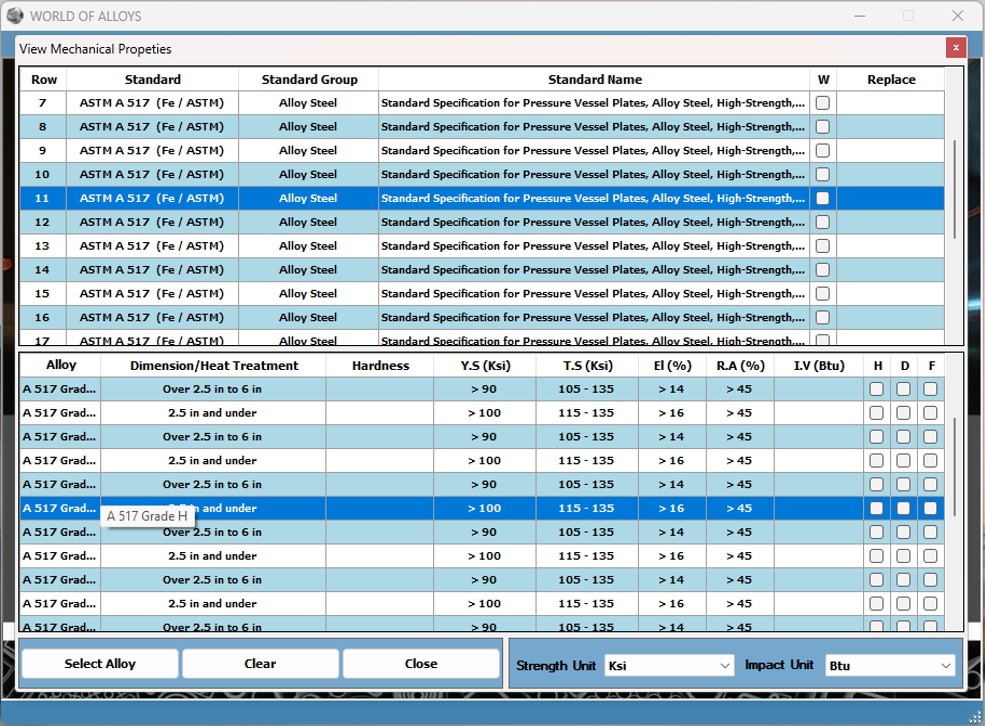Click the lower alloy table vertical scrollbar

[954, 468]
